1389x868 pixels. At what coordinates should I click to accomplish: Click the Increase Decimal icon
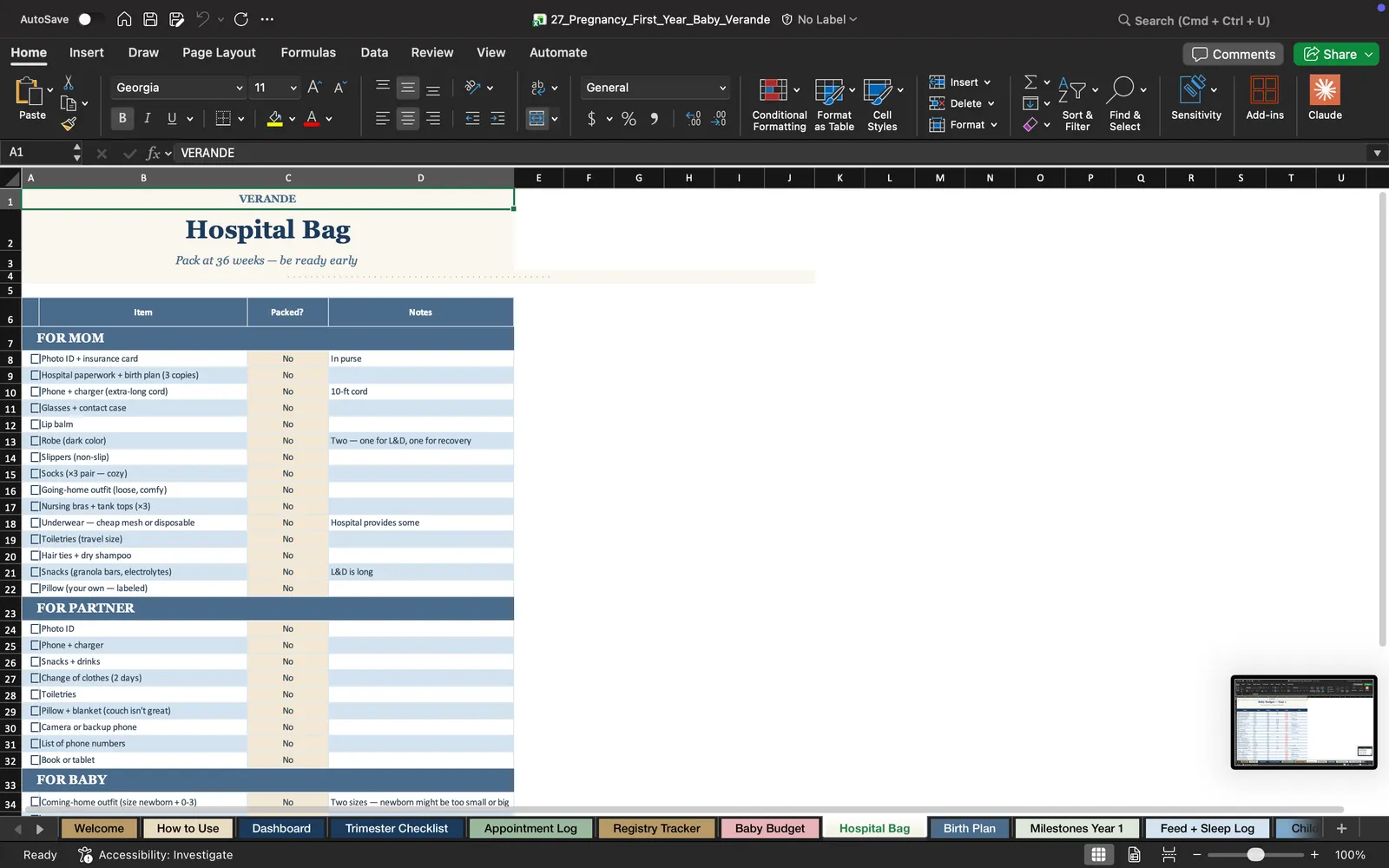tap(693, 119)
